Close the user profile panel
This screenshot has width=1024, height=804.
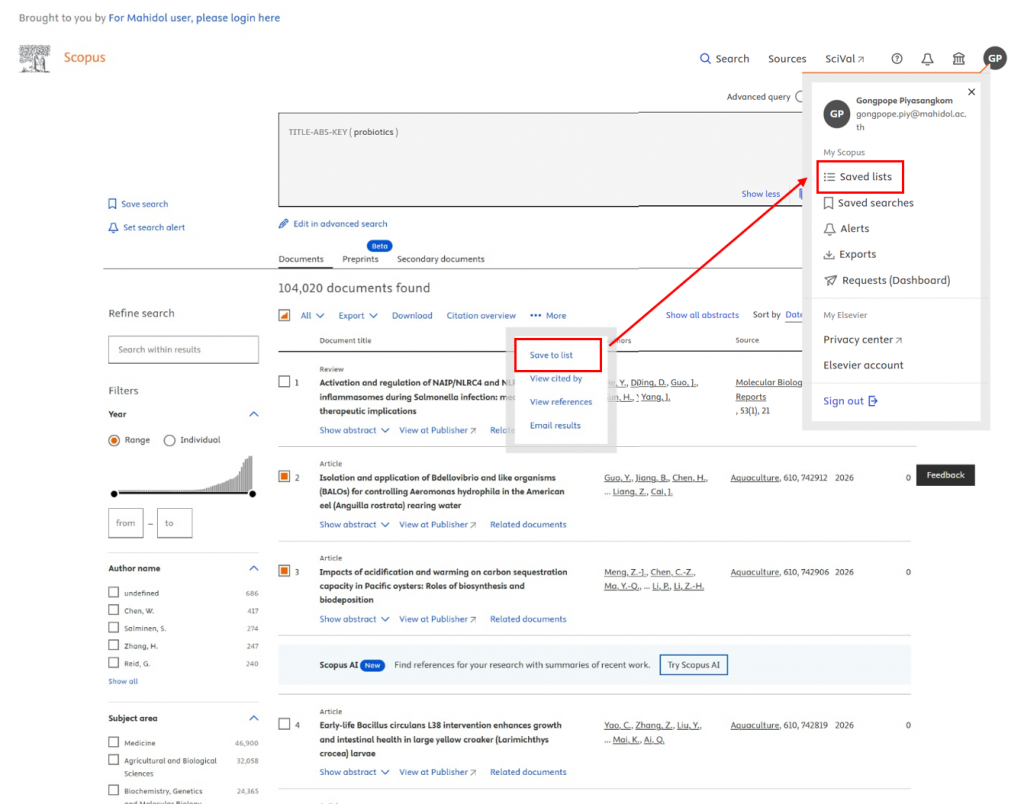(971, 92)
